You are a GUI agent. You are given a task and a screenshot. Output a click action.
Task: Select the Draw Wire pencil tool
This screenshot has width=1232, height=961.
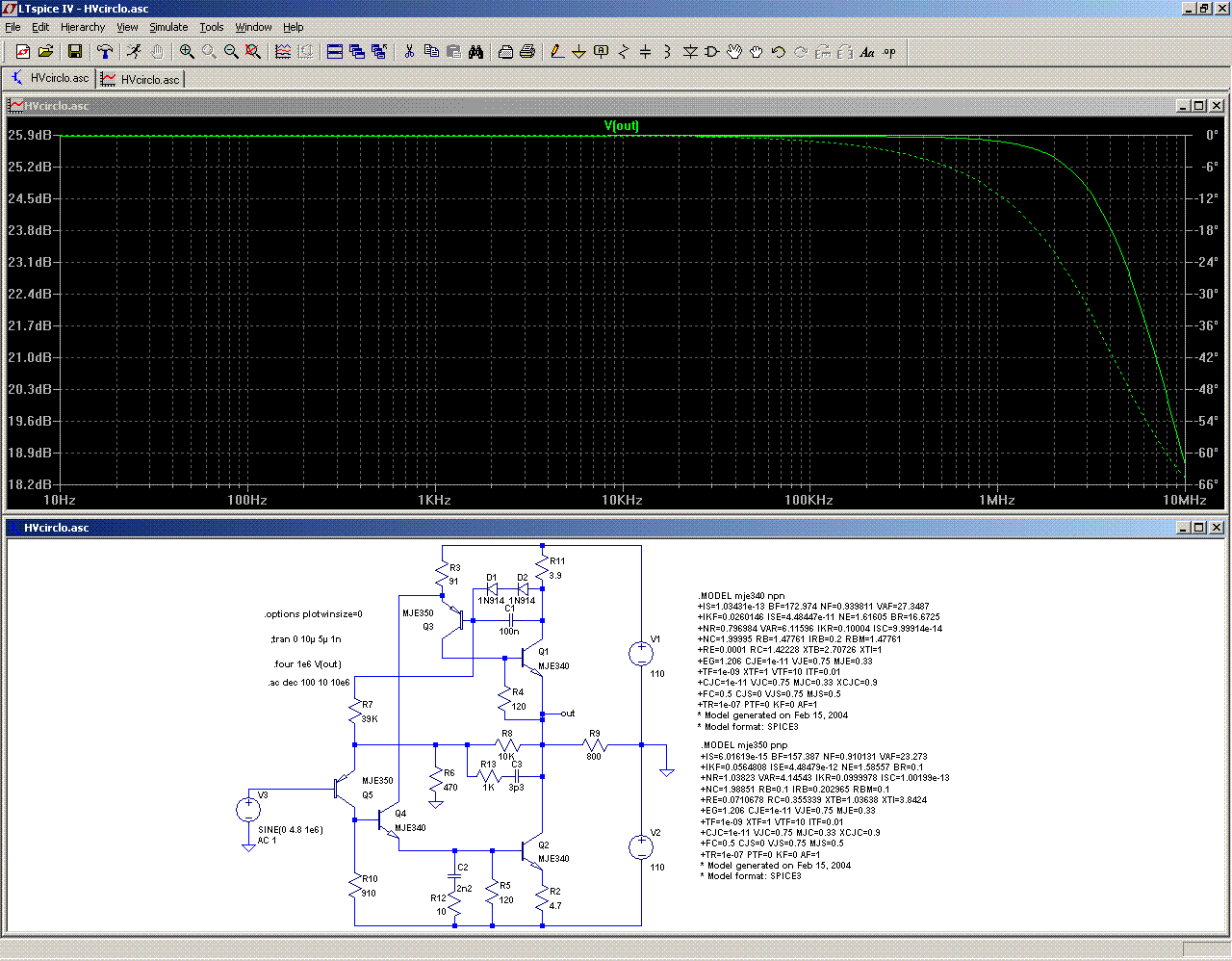(x=556, y=52)
